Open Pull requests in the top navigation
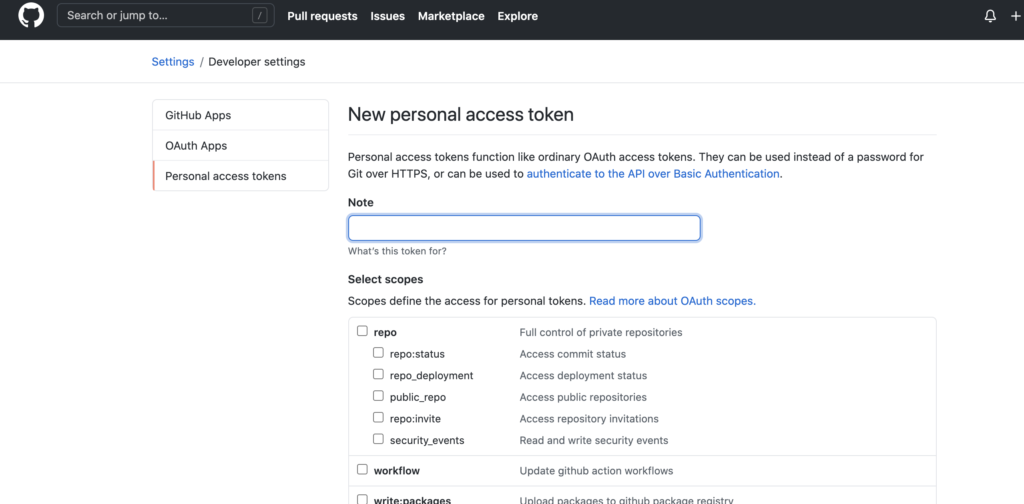Viewport: 1024px width, 504px height. (x=323, y=16)
